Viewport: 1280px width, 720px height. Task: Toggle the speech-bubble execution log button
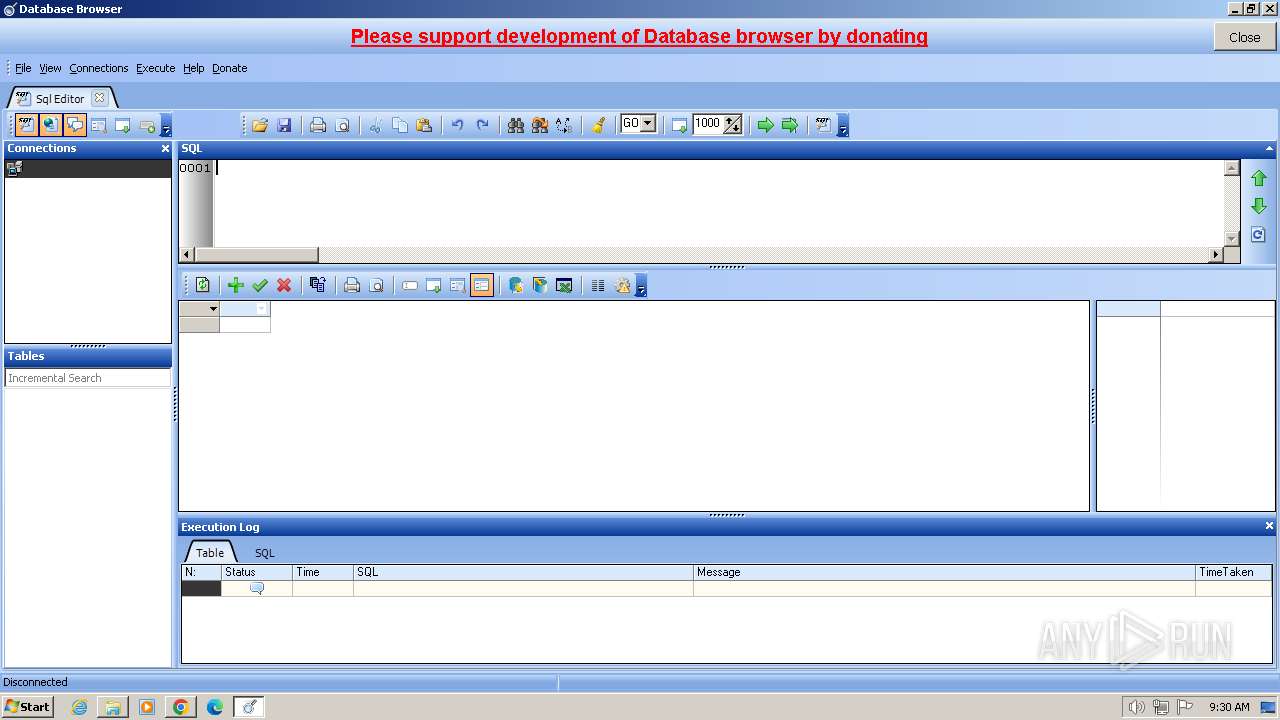click(75, 125)
